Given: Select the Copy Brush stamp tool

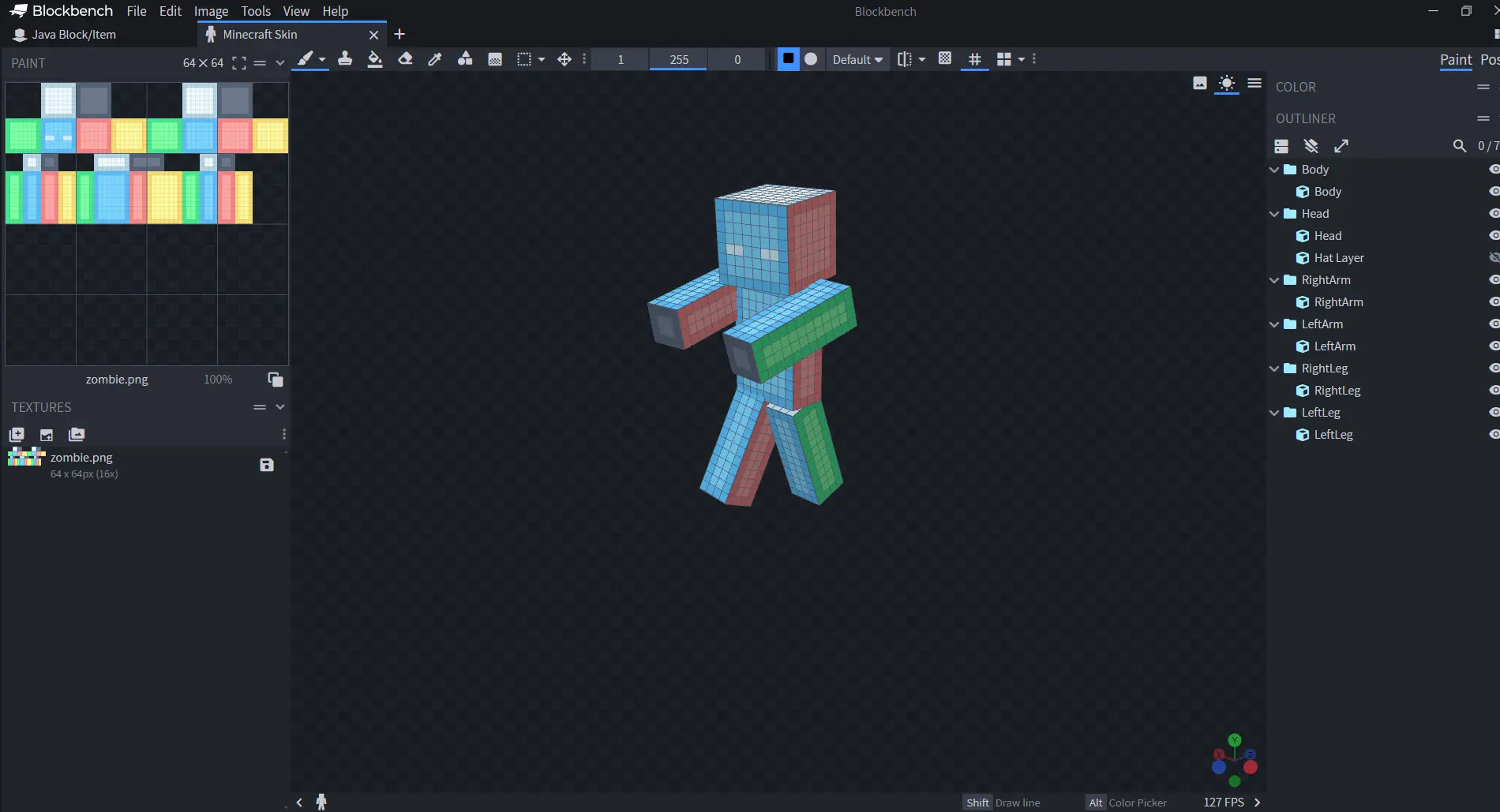Looking at the screenshot, I should tap(345, 59).
